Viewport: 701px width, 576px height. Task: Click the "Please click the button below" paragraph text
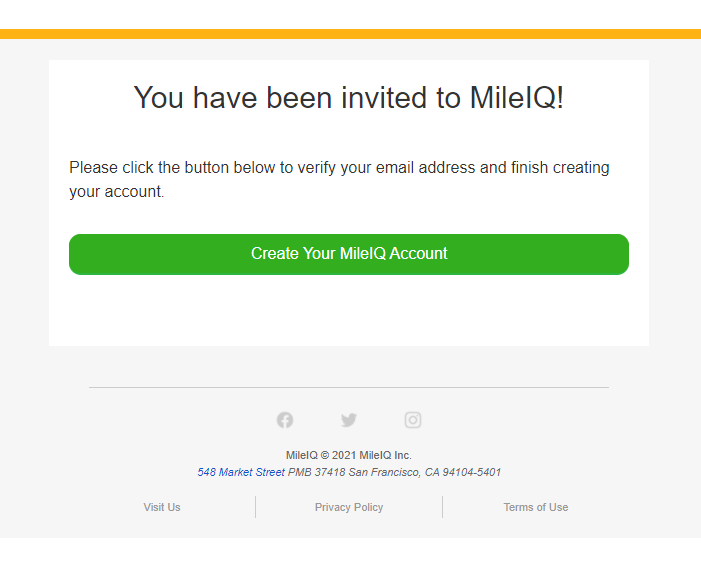tap(339, 179)
